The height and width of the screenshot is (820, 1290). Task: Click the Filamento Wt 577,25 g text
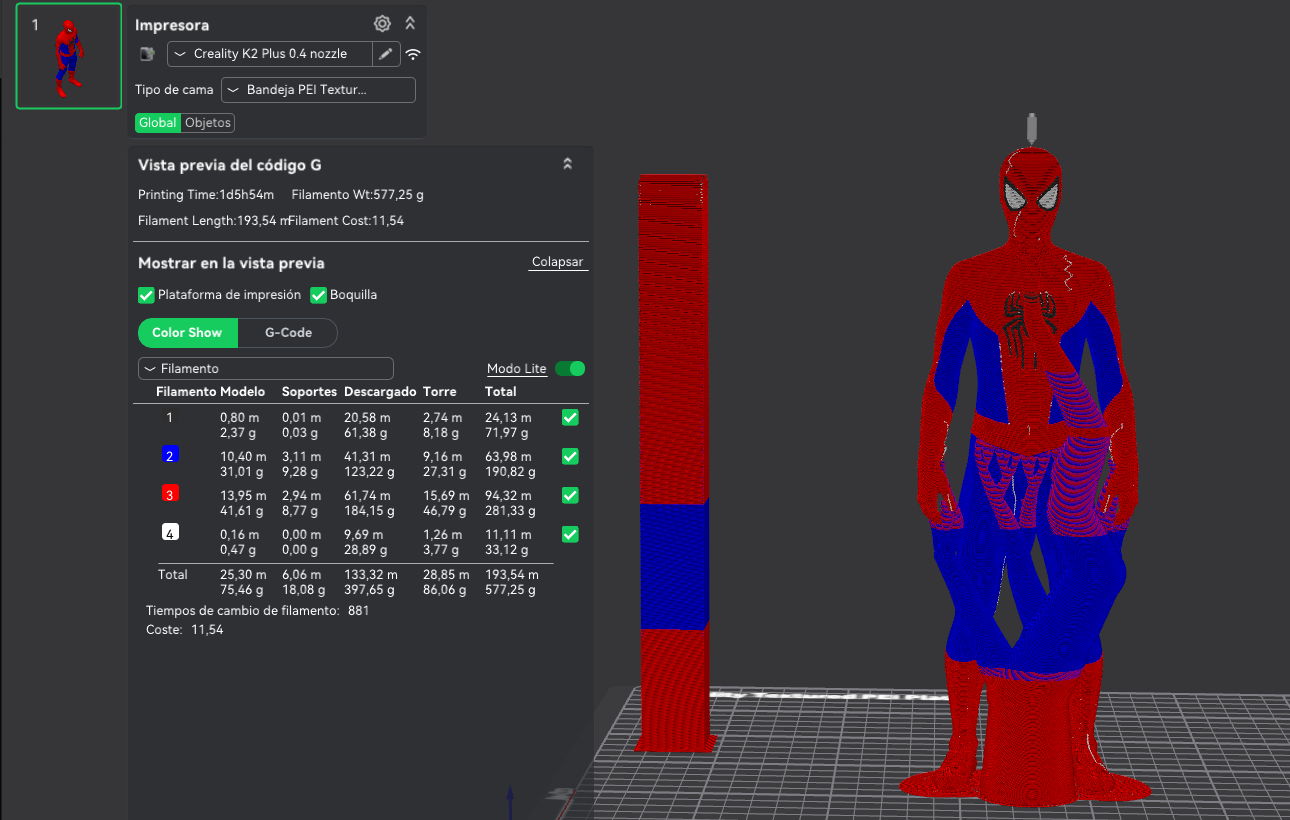(357, 195)
